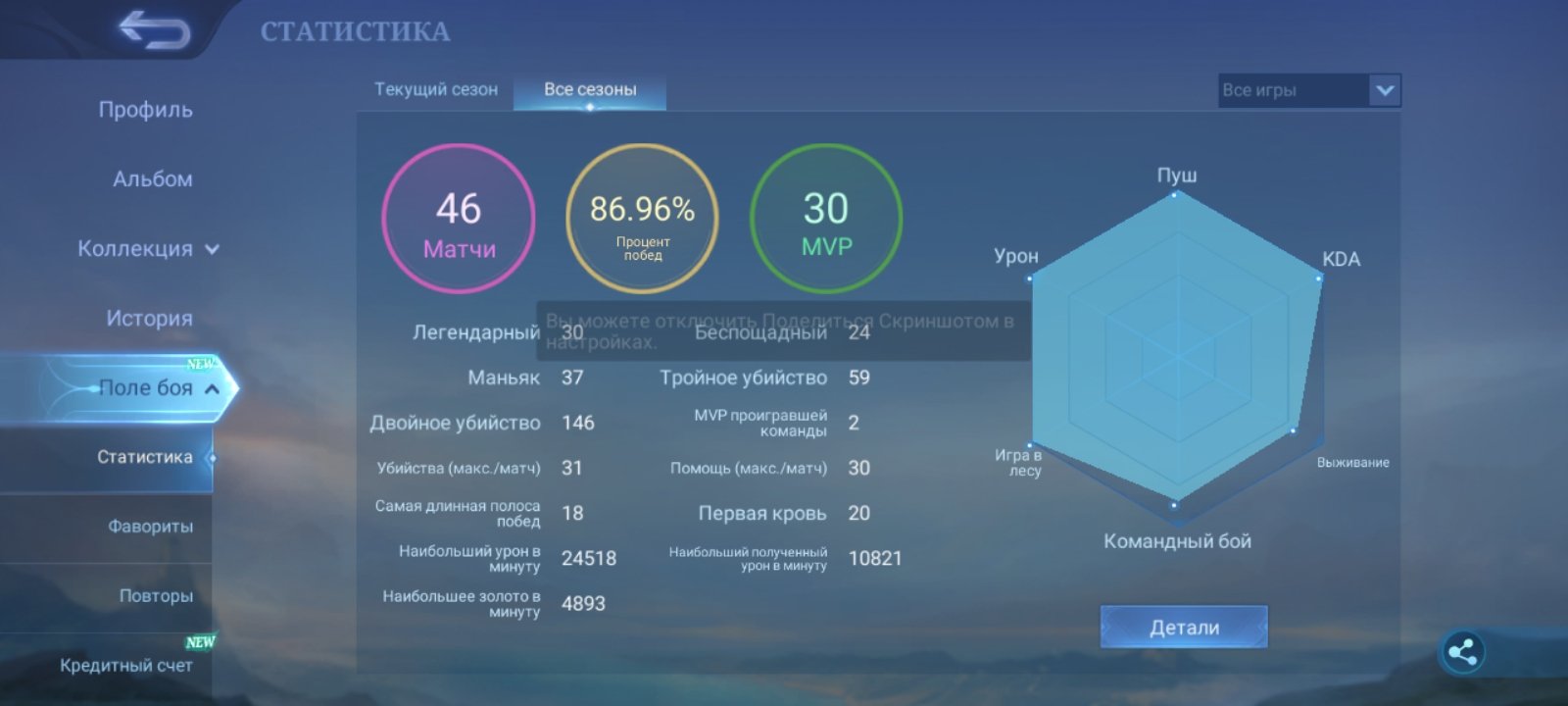The height and width of the screenshot is (706, 1568).
Task: Open Фавориты submenu item
Action: click(x=150, y=527)
